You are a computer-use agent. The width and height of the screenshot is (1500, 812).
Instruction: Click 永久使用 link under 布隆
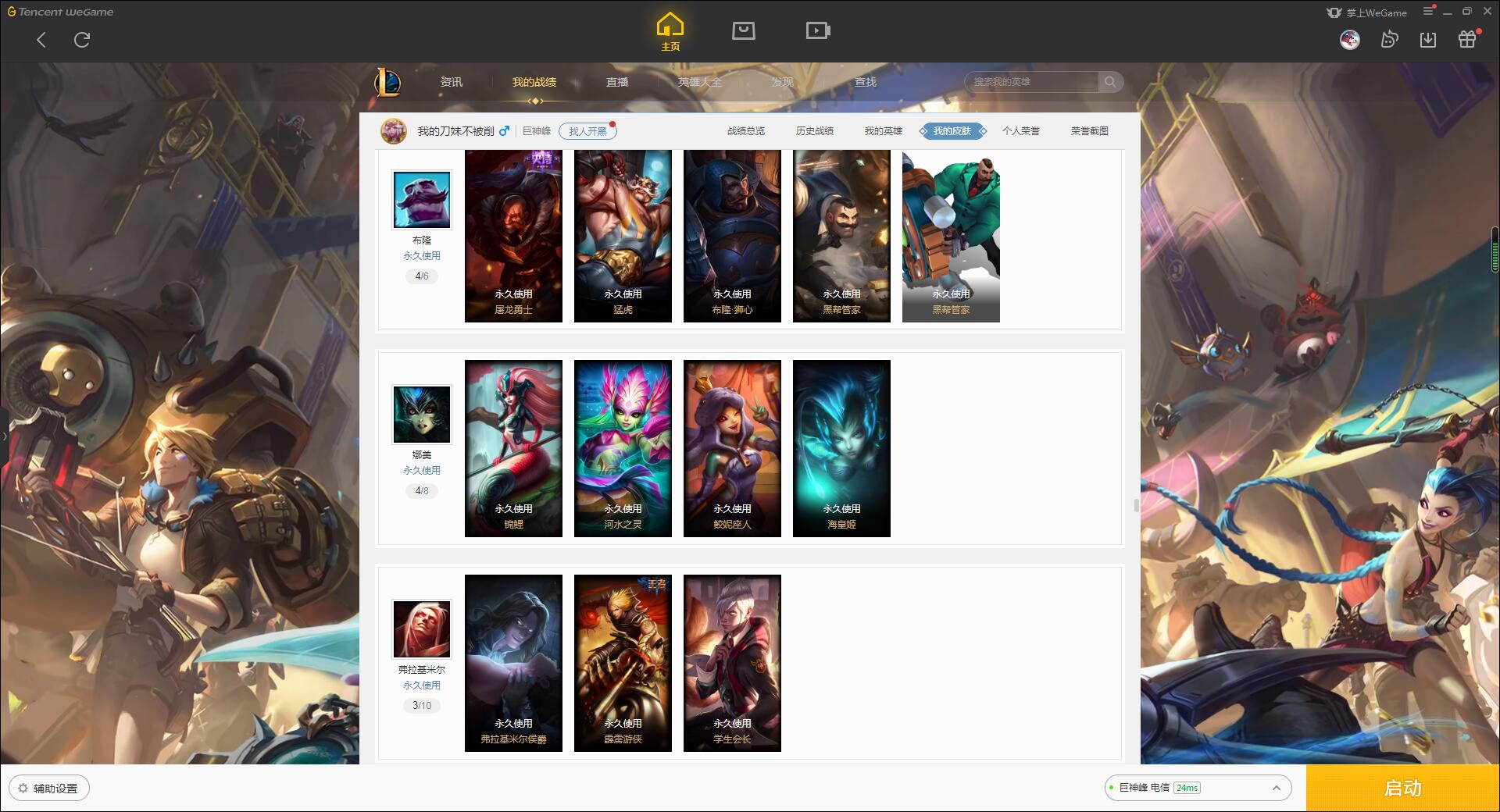(x=422, y=256)
